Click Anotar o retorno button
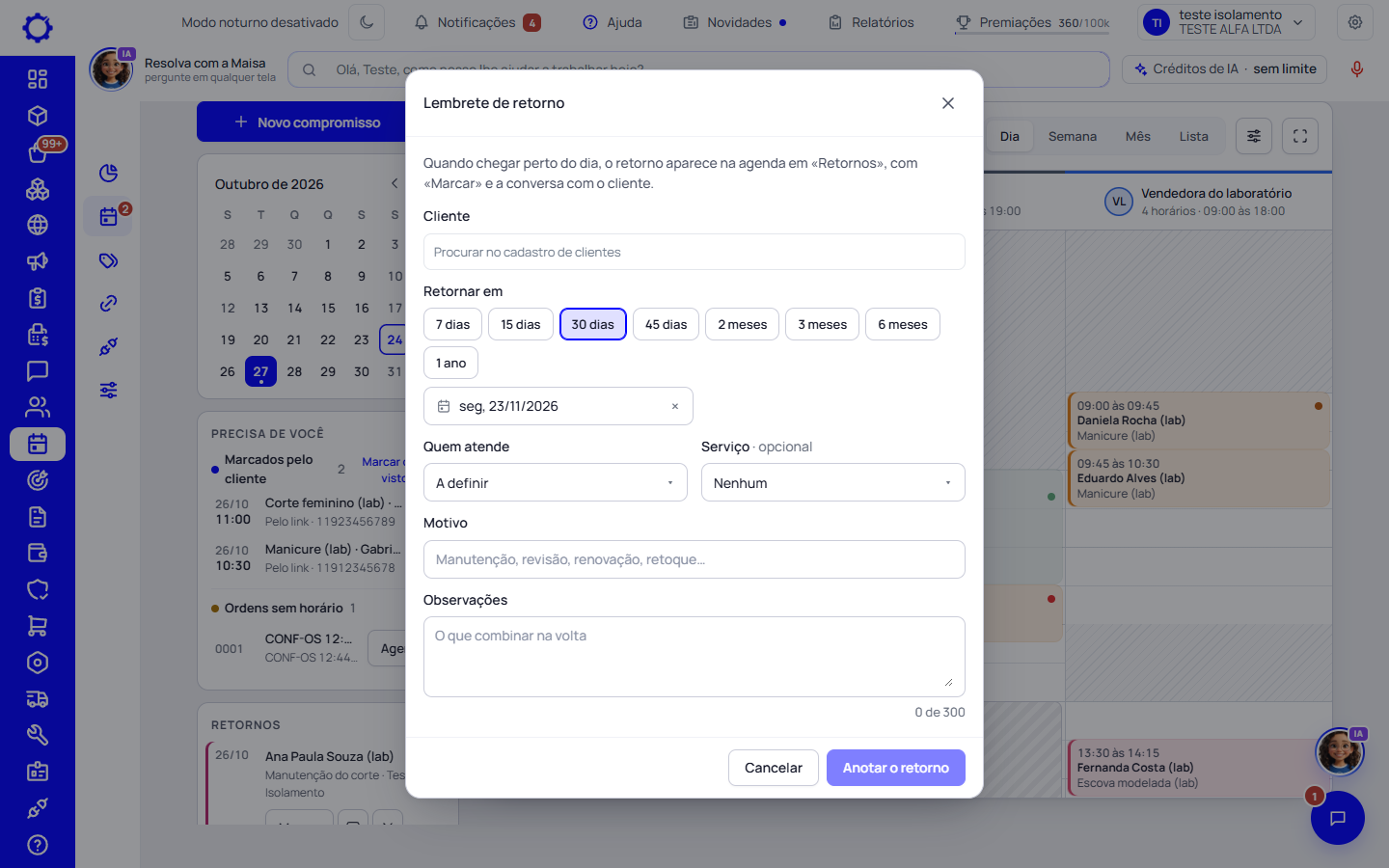Image resolution: width=1389 pixels, height=868 pixels. point(896,768)
